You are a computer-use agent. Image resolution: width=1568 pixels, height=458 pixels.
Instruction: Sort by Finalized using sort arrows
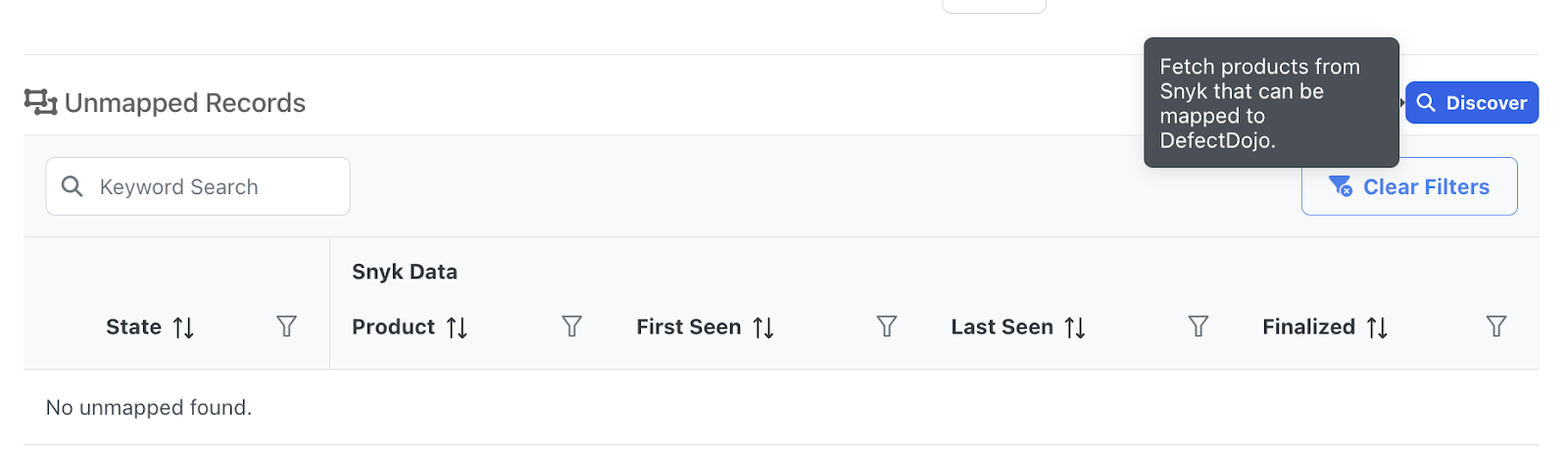point(1377,328)
